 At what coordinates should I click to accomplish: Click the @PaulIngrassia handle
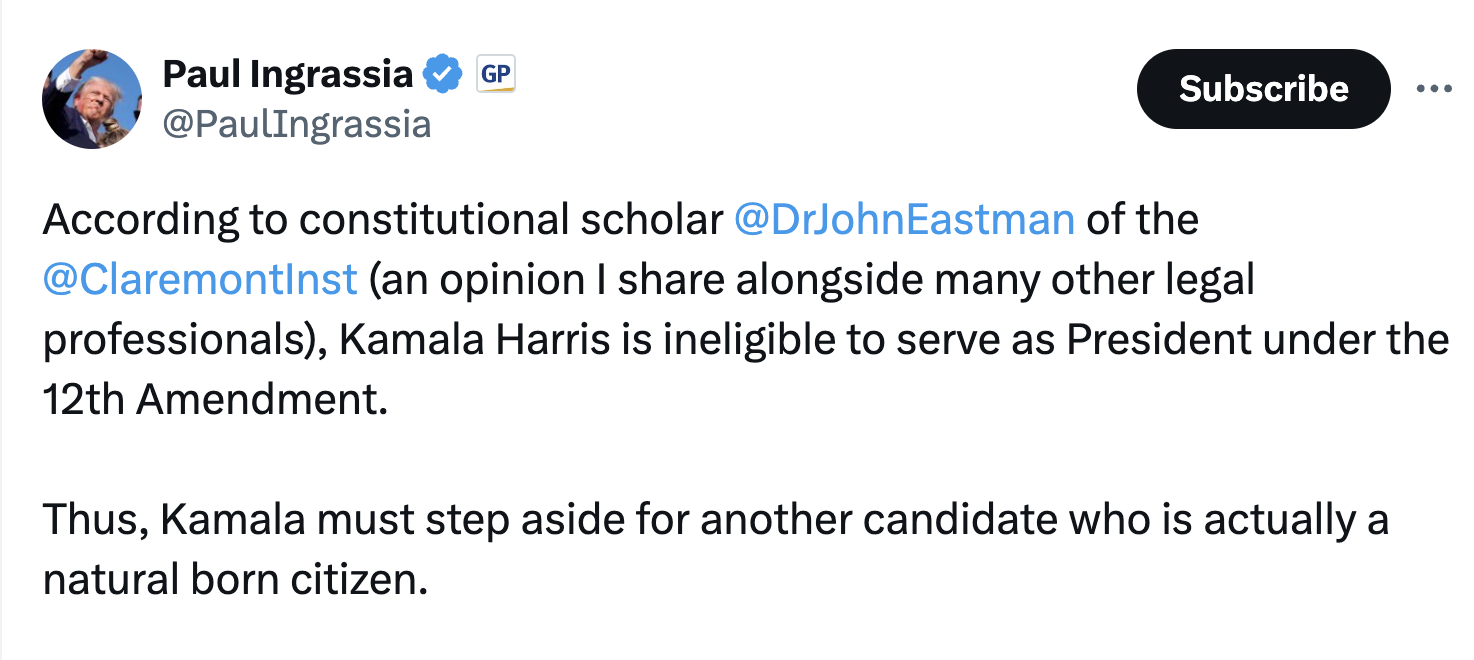pyautogui.click(x=296, y=124)
